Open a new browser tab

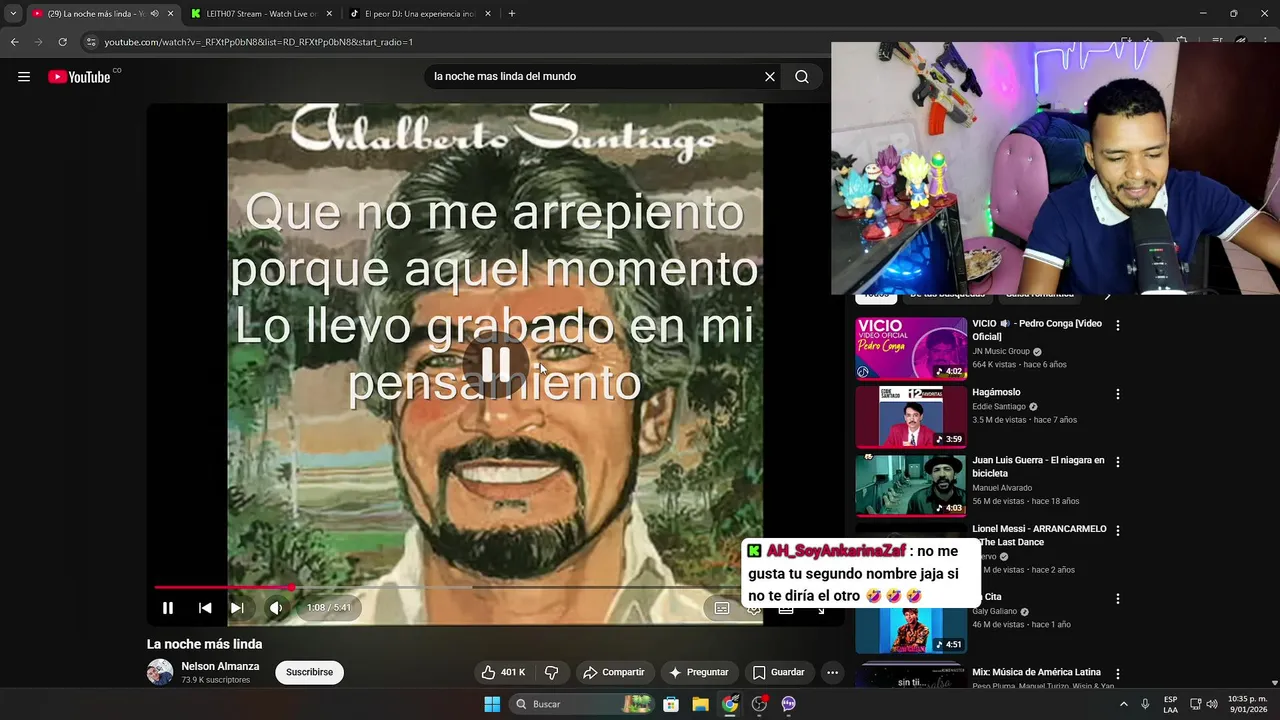tap(512, 14)
